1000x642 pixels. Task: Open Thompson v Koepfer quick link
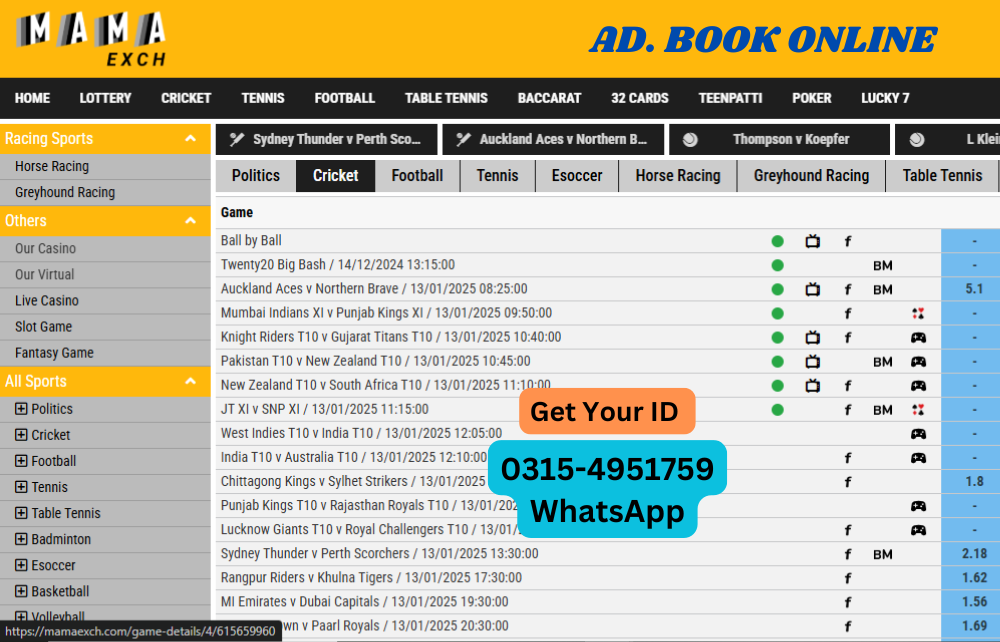(x=779, y=140)
